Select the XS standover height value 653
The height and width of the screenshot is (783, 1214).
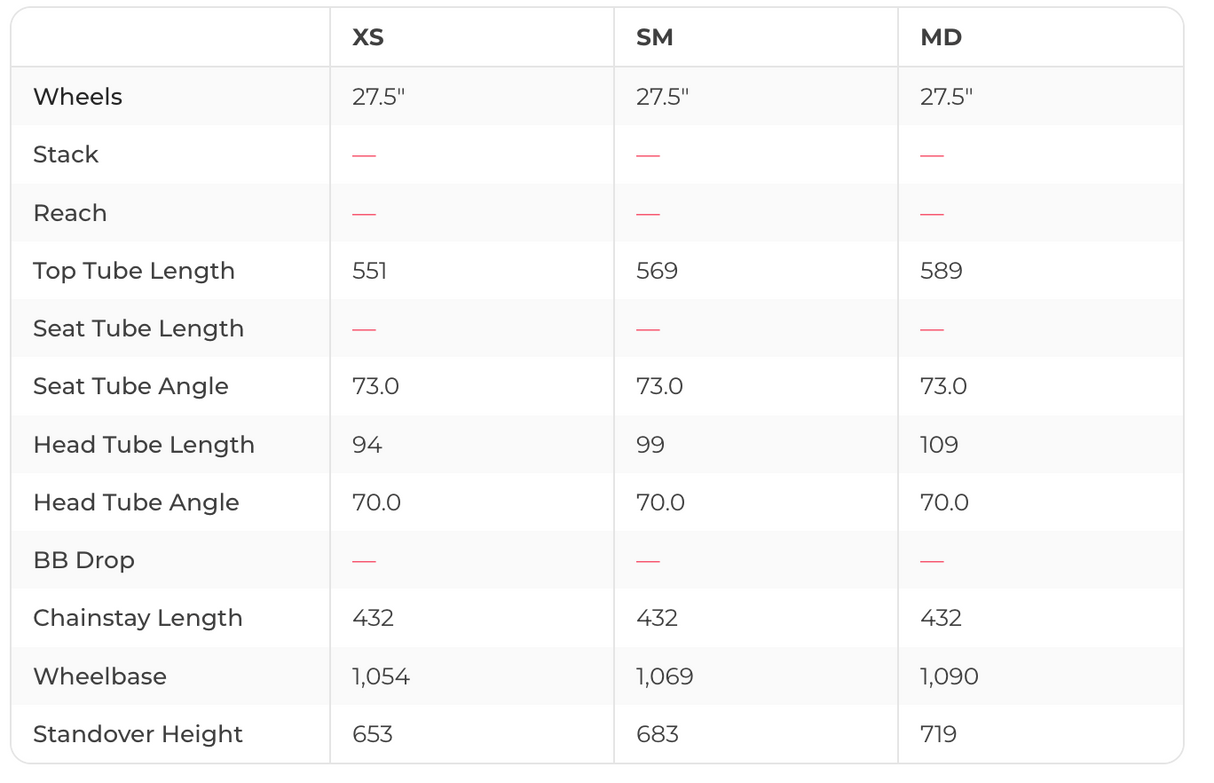pyautogui.click(x=372, y=735)
